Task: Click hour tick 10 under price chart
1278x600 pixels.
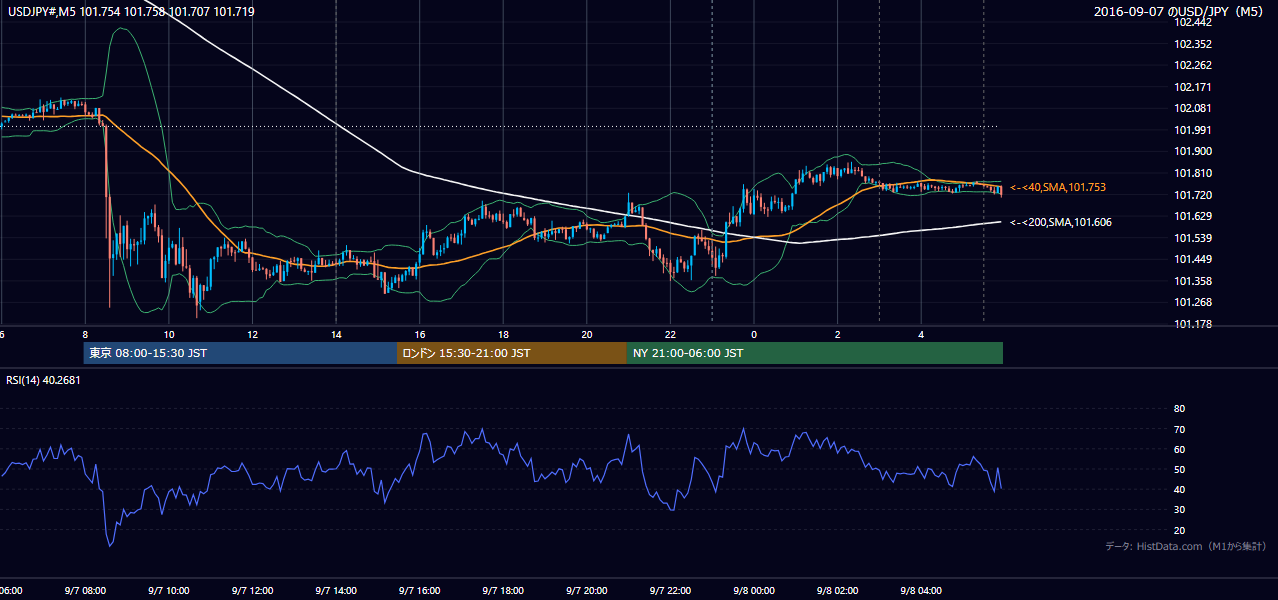Action: (x=169, y=334)
